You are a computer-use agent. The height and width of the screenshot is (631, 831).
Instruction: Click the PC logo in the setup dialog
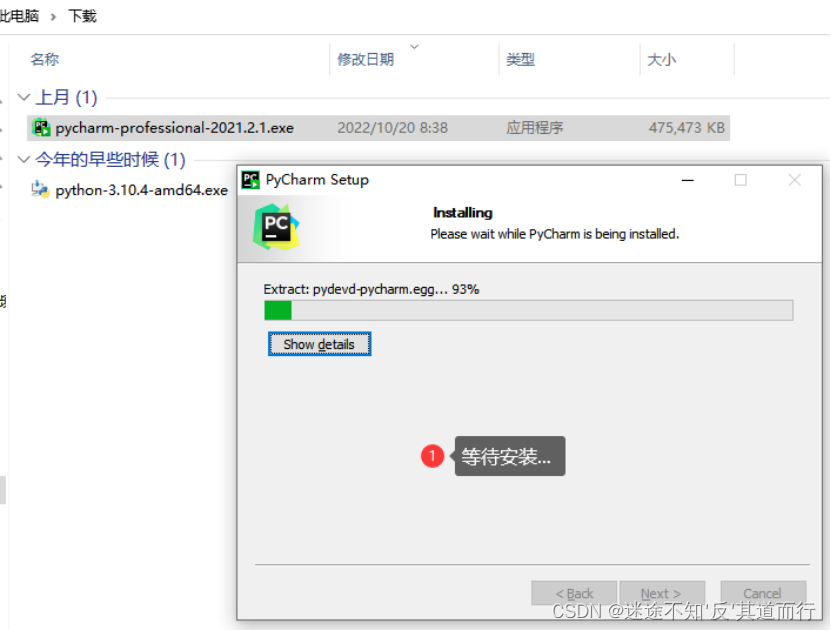(x=275, y=227)
